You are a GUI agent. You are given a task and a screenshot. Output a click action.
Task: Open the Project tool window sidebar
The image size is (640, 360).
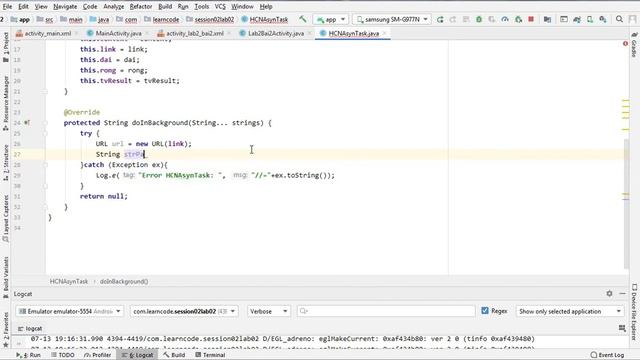point(6,47)
